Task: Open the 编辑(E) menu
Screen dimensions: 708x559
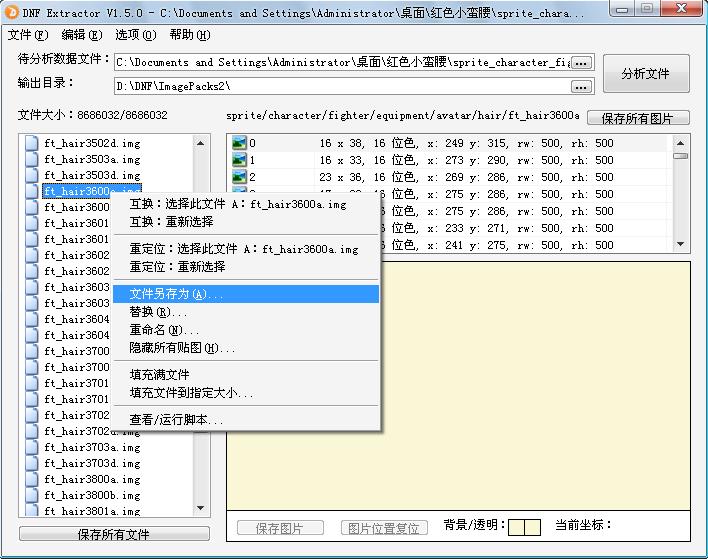Action: click(x=82, y=35)
